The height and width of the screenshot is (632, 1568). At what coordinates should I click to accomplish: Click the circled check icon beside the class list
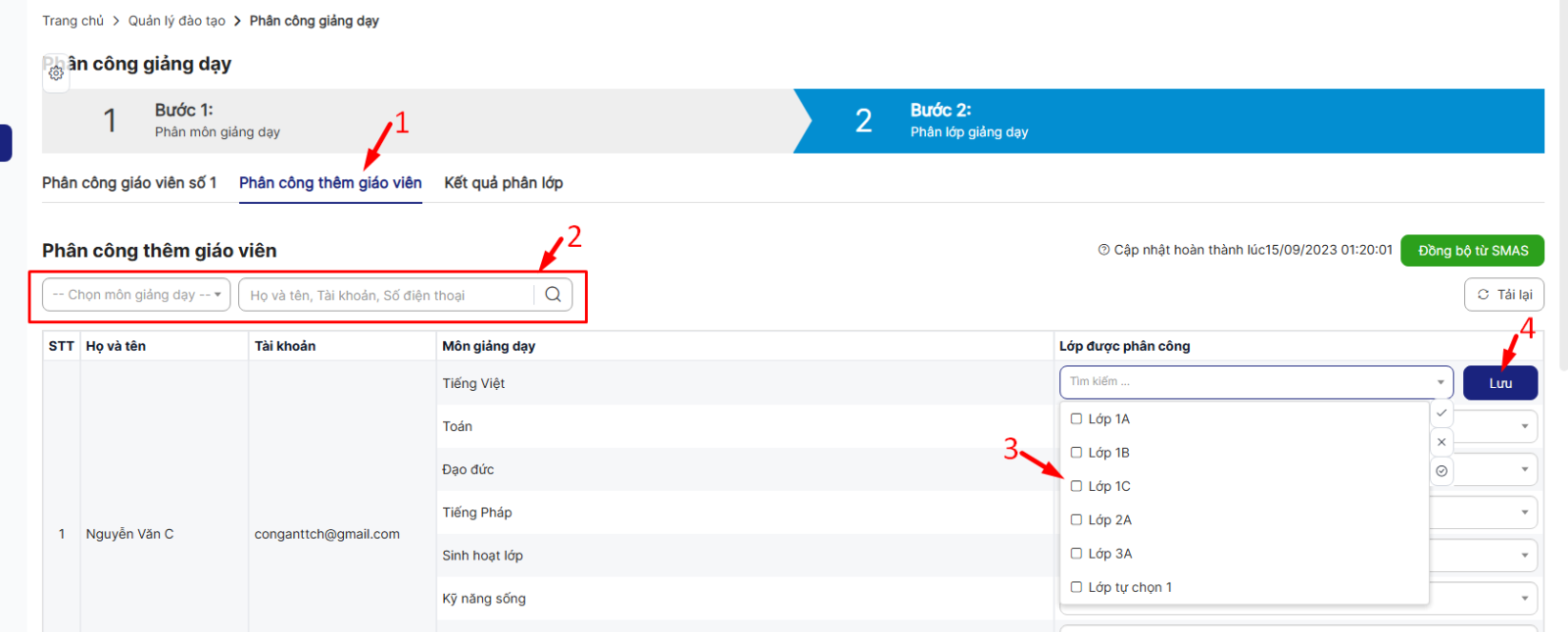coord(1442,471)
